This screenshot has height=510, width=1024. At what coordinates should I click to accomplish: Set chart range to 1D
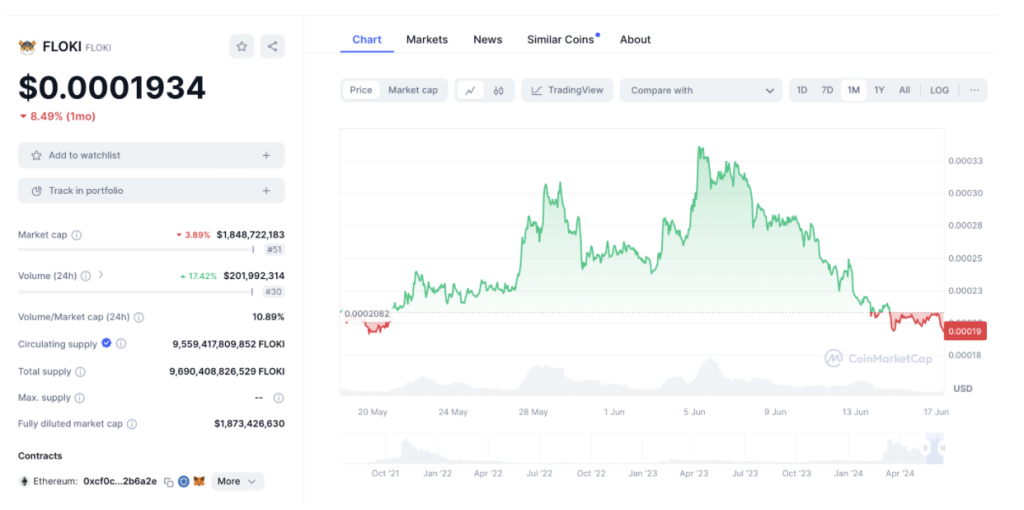802,90
